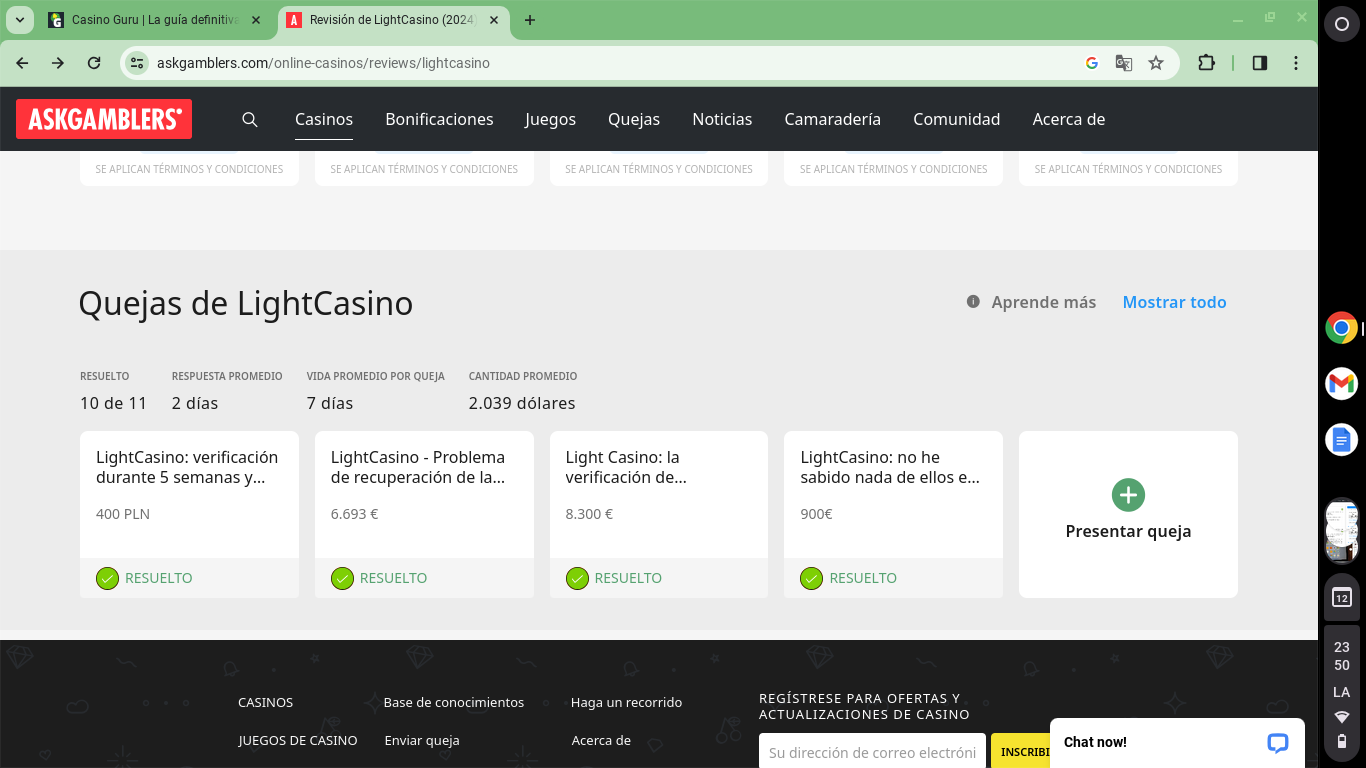
Task: Open the Camaradería menu item
Action: 833,119
